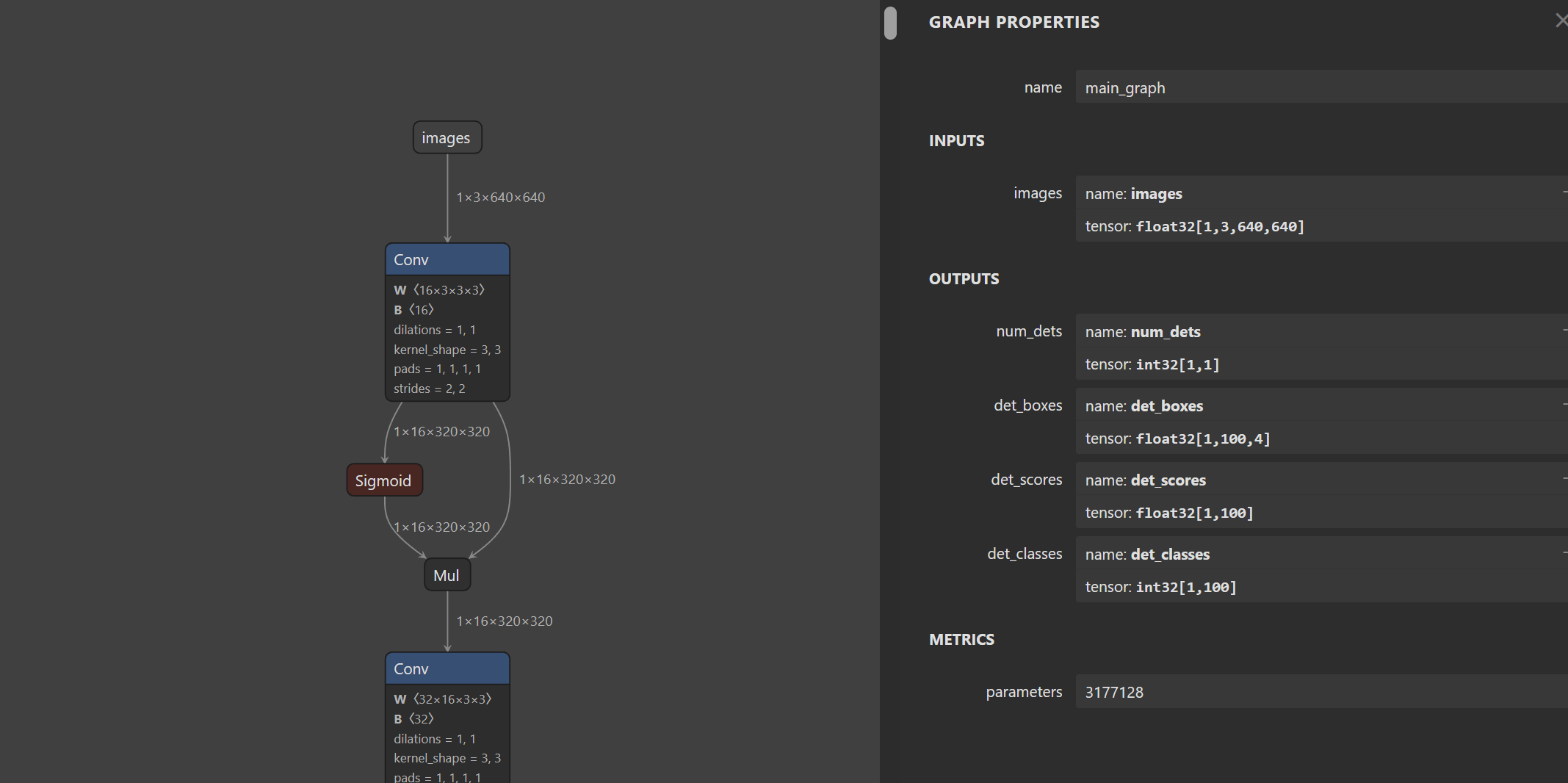
Task: Click strides = 2, 2 attribute
Action: [430, 389]
